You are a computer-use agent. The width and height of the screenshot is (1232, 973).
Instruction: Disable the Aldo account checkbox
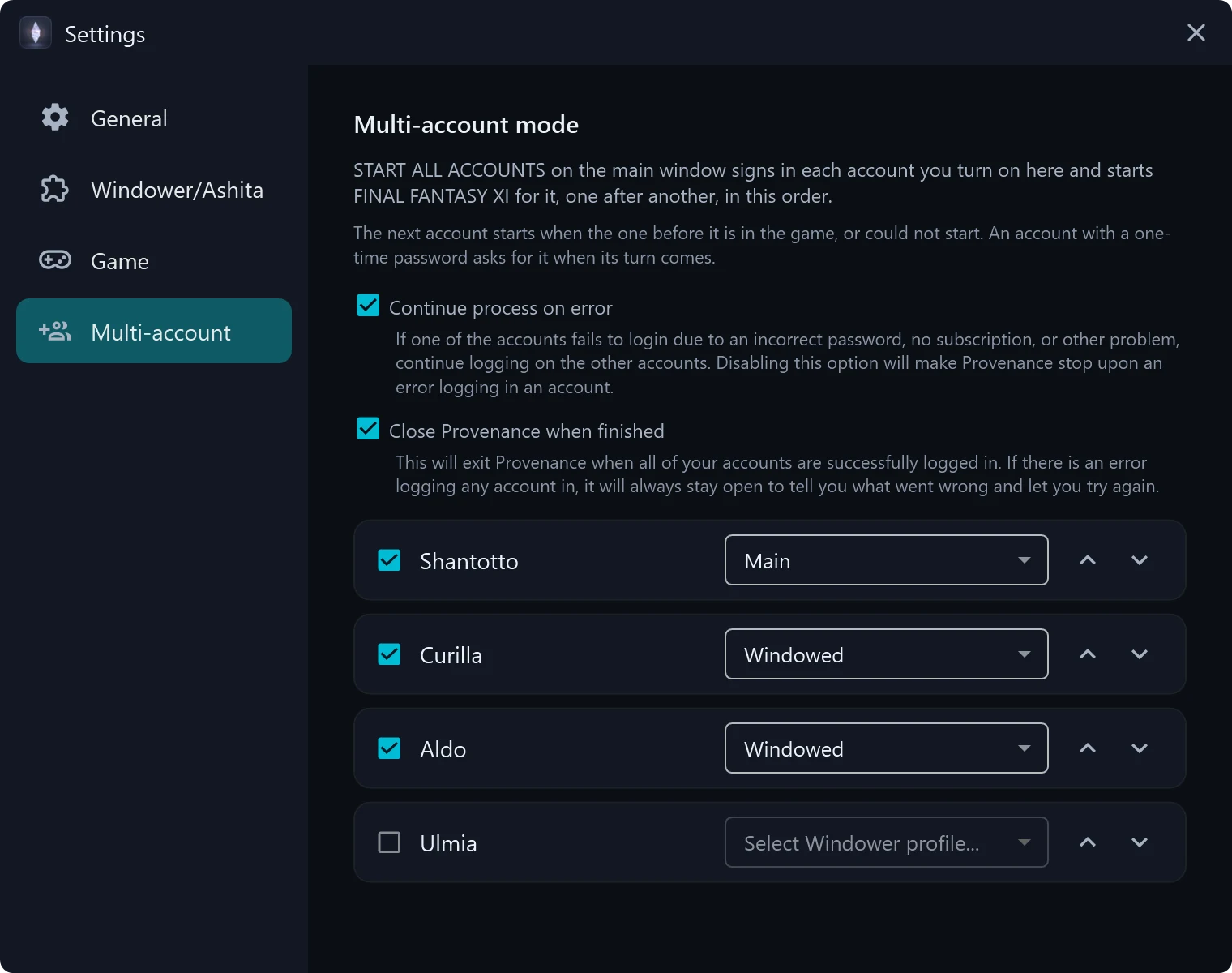389,748
